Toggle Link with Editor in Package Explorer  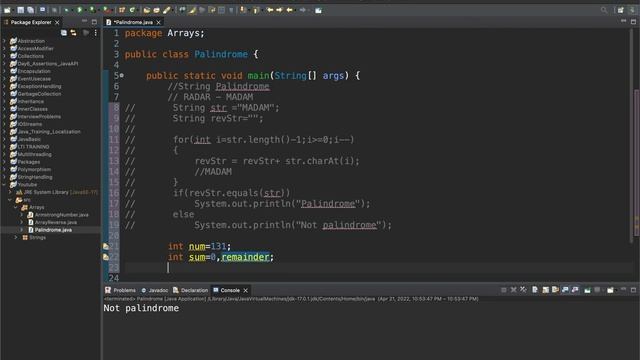point(73,33)
